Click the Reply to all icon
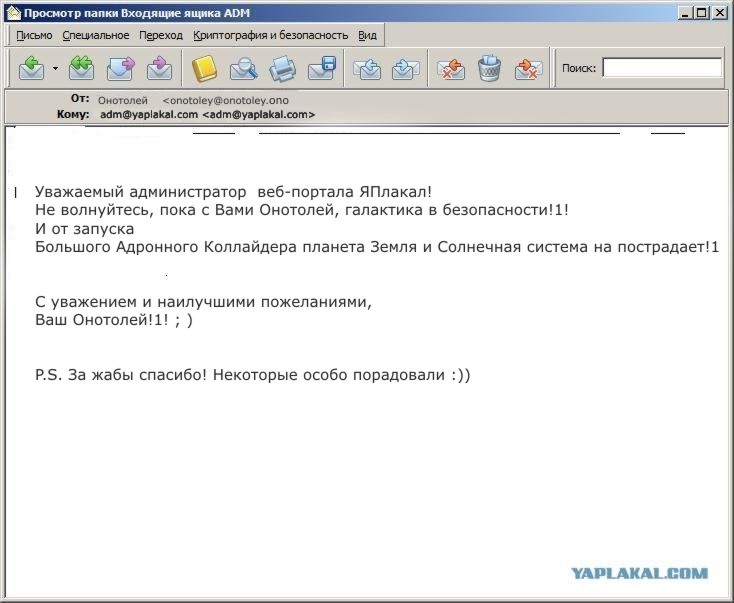Screen dimensions: 734x603 coord(81,68)
